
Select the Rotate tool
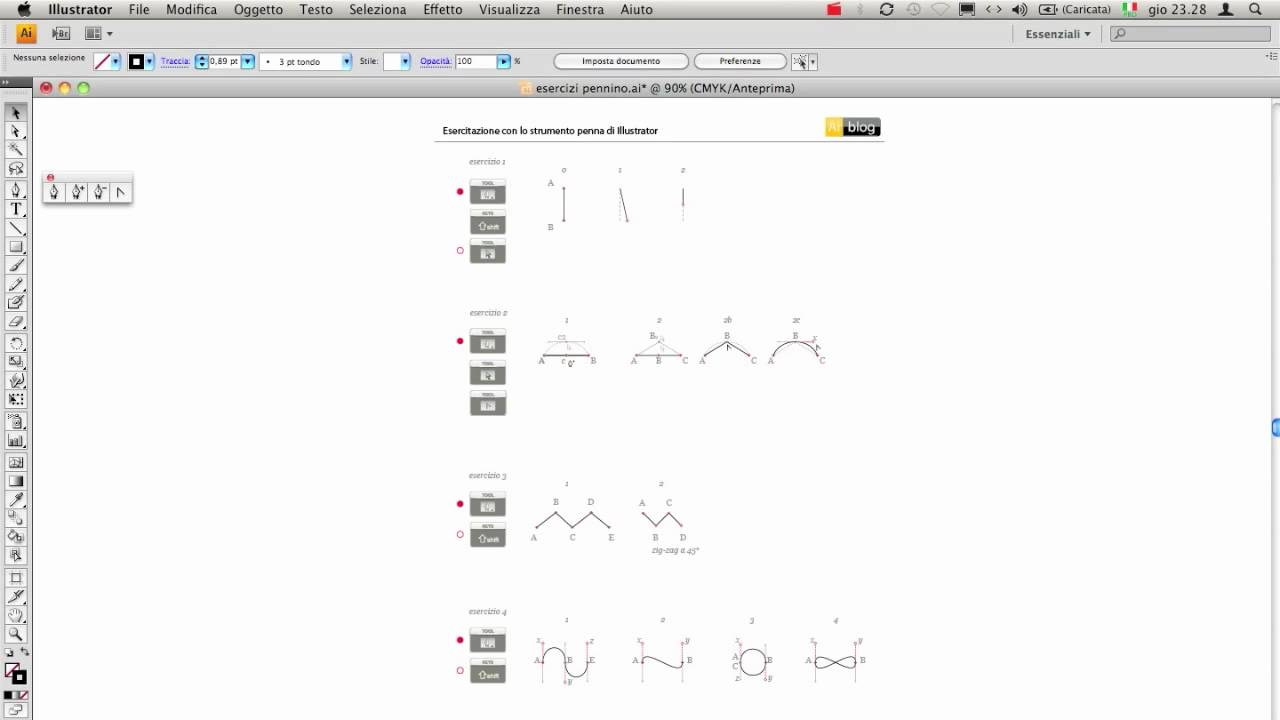[x=16, y=343]
